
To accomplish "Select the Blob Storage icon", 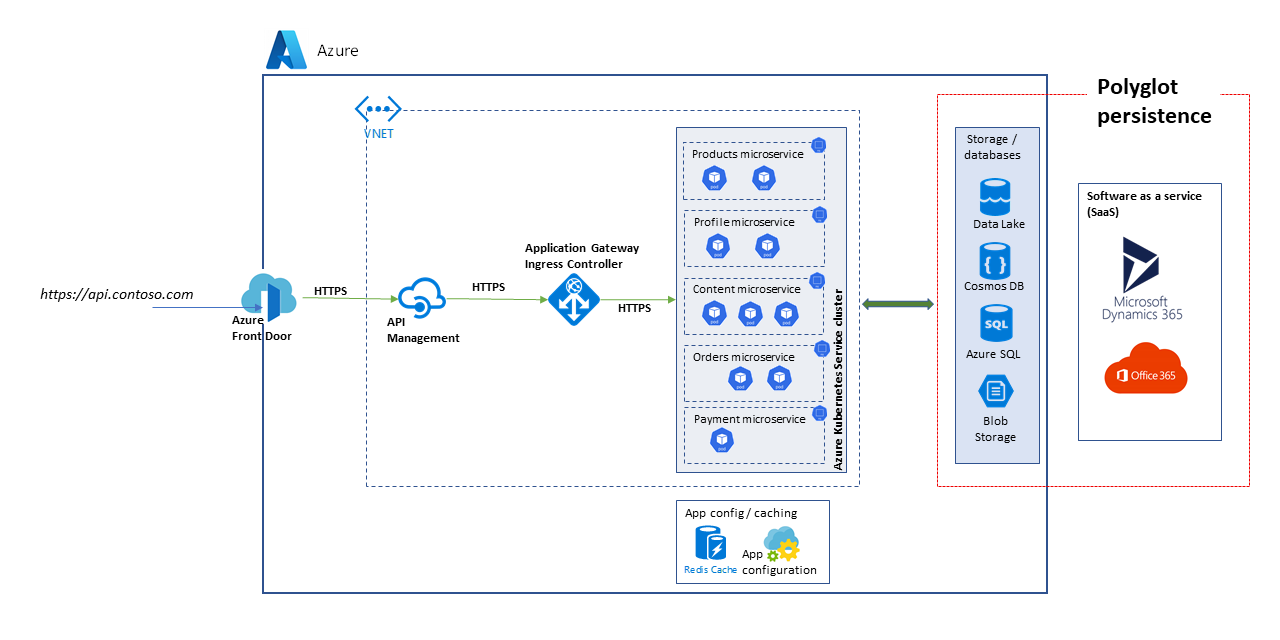I will click(x=994, y=390).
